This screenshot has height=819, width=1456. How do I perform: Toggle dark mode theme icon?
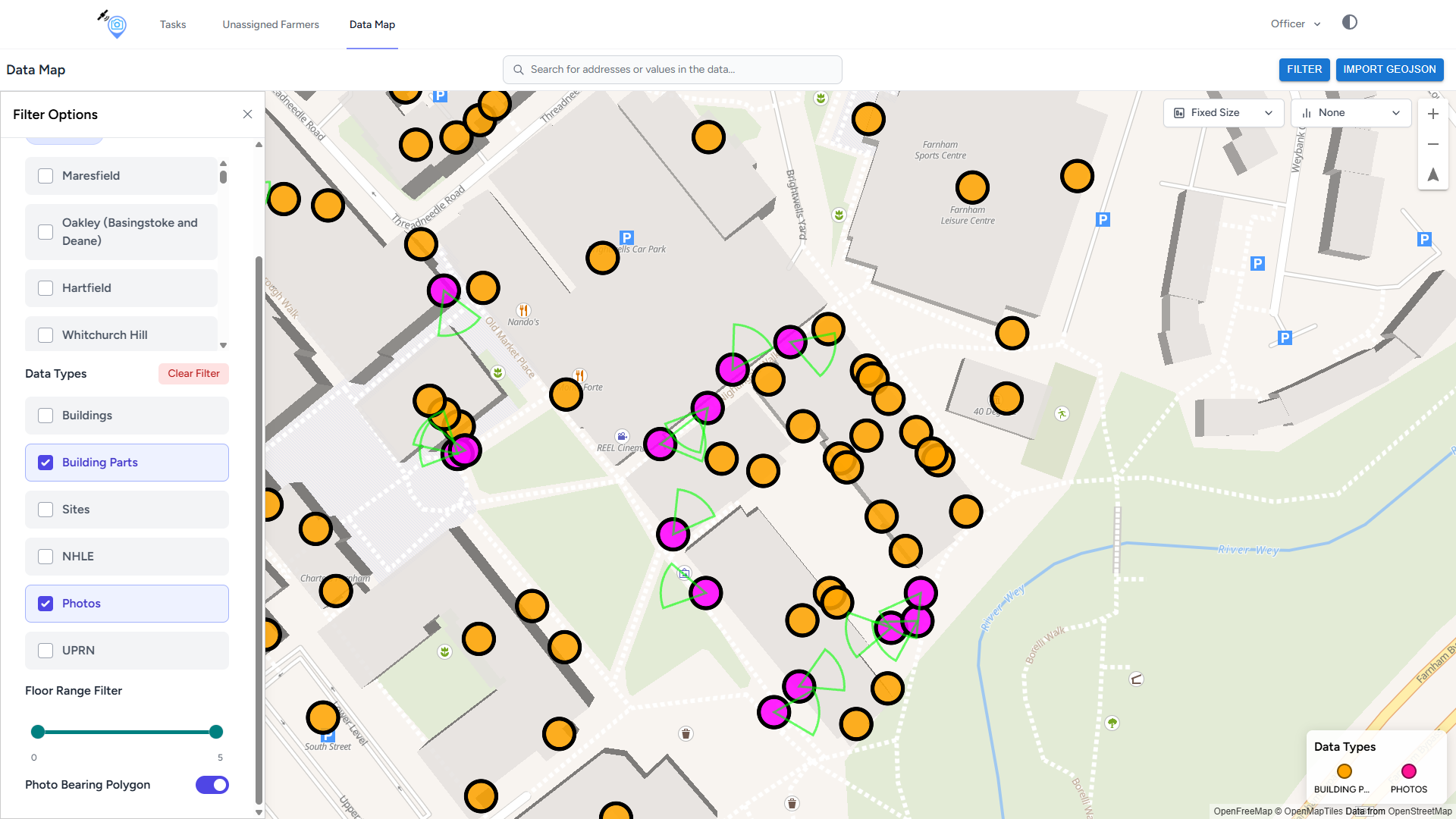tap(1349, 23)
